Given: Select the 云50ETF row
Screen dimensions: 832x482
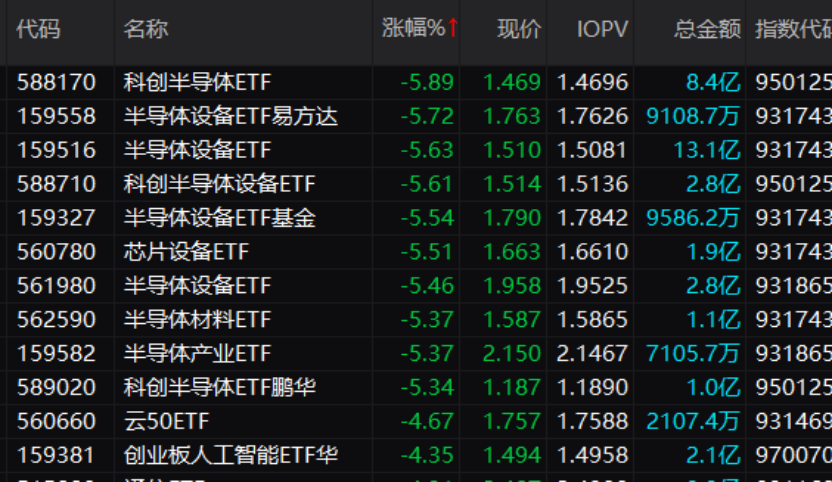Looking at the screenshot, I should click(x=166, y=421).
